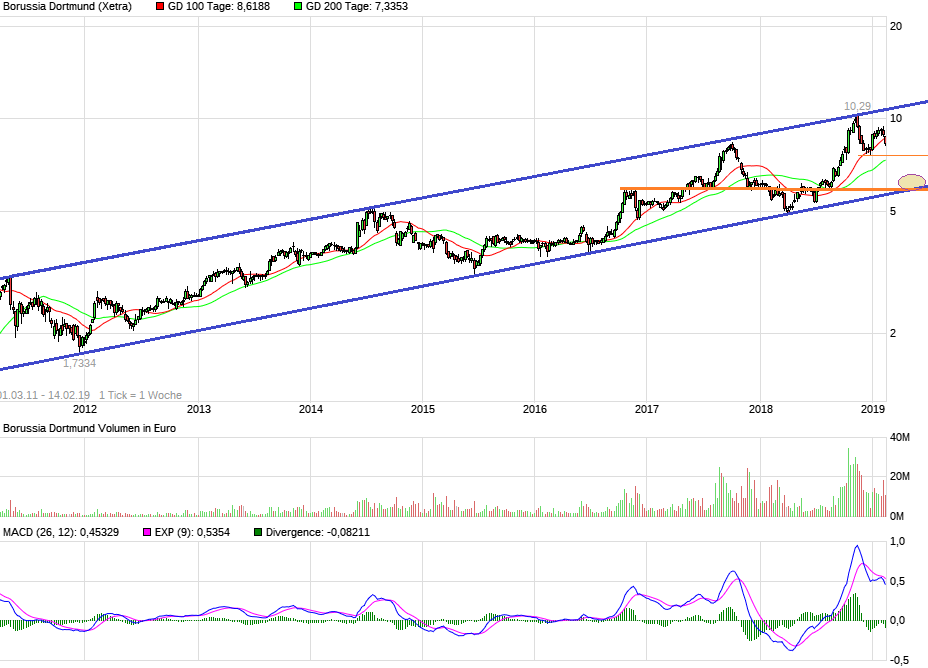Click the 40M volume axis label

(900, 438)
